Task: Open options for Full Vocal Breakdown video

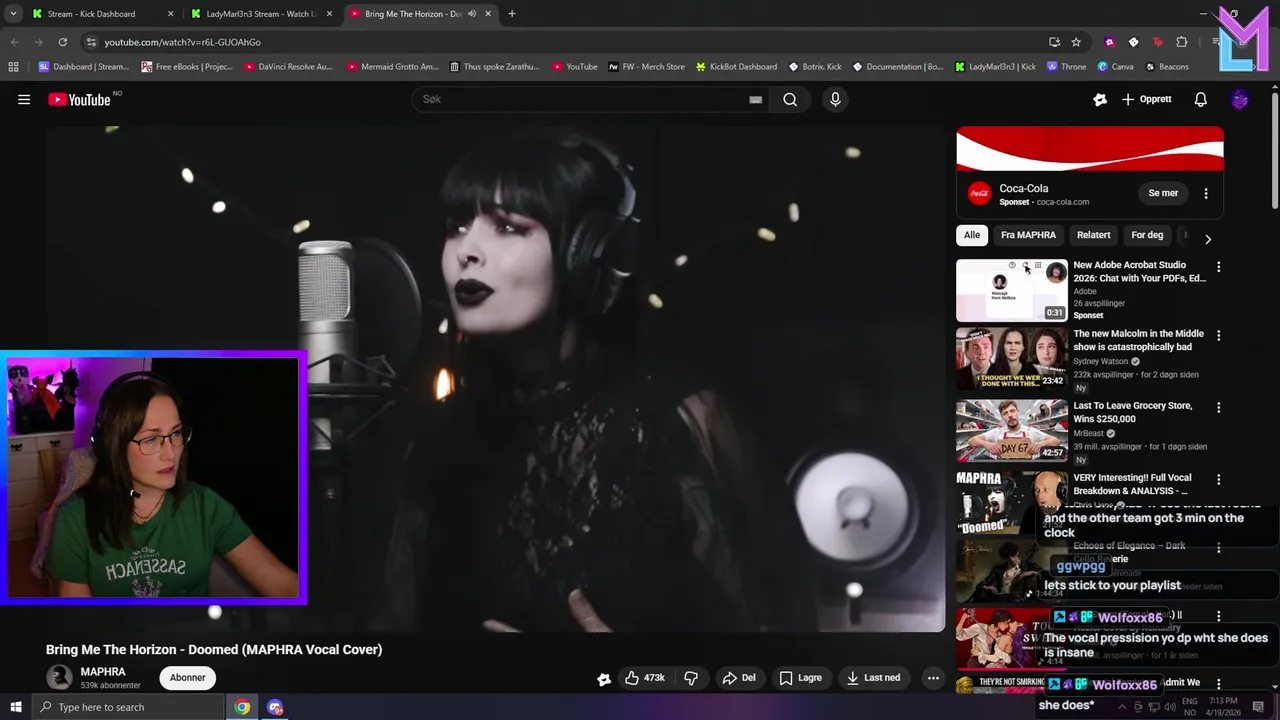Action: tap(1218, 479)
